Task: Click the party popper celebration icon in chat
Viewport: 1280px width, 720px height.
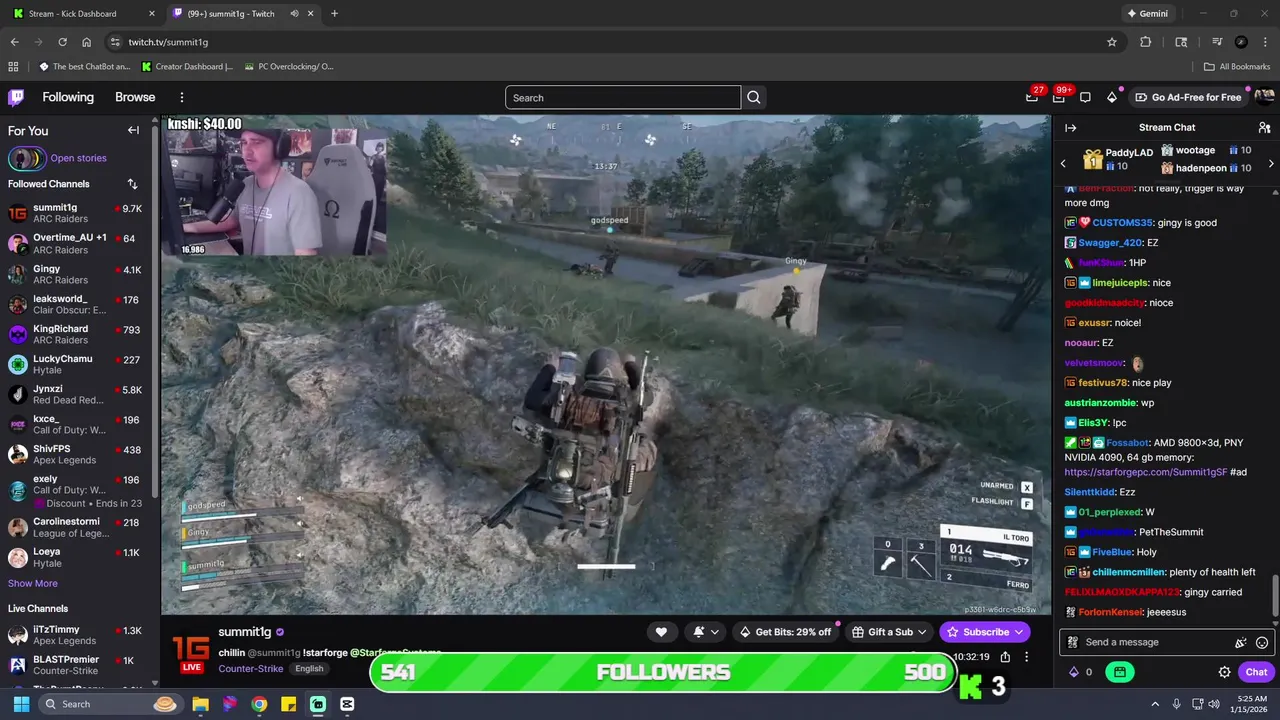Action: [1241, 642]
